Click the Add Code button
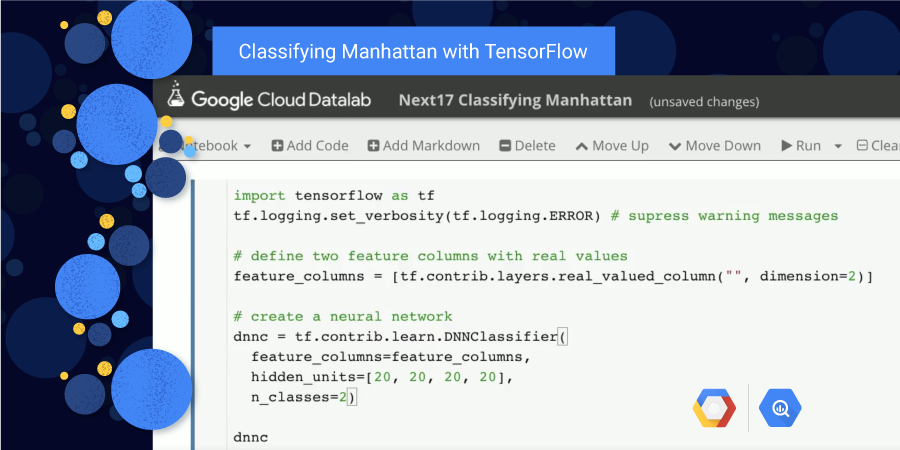The width and height of the screenshot is (900, 450). [x=310, y=146]
